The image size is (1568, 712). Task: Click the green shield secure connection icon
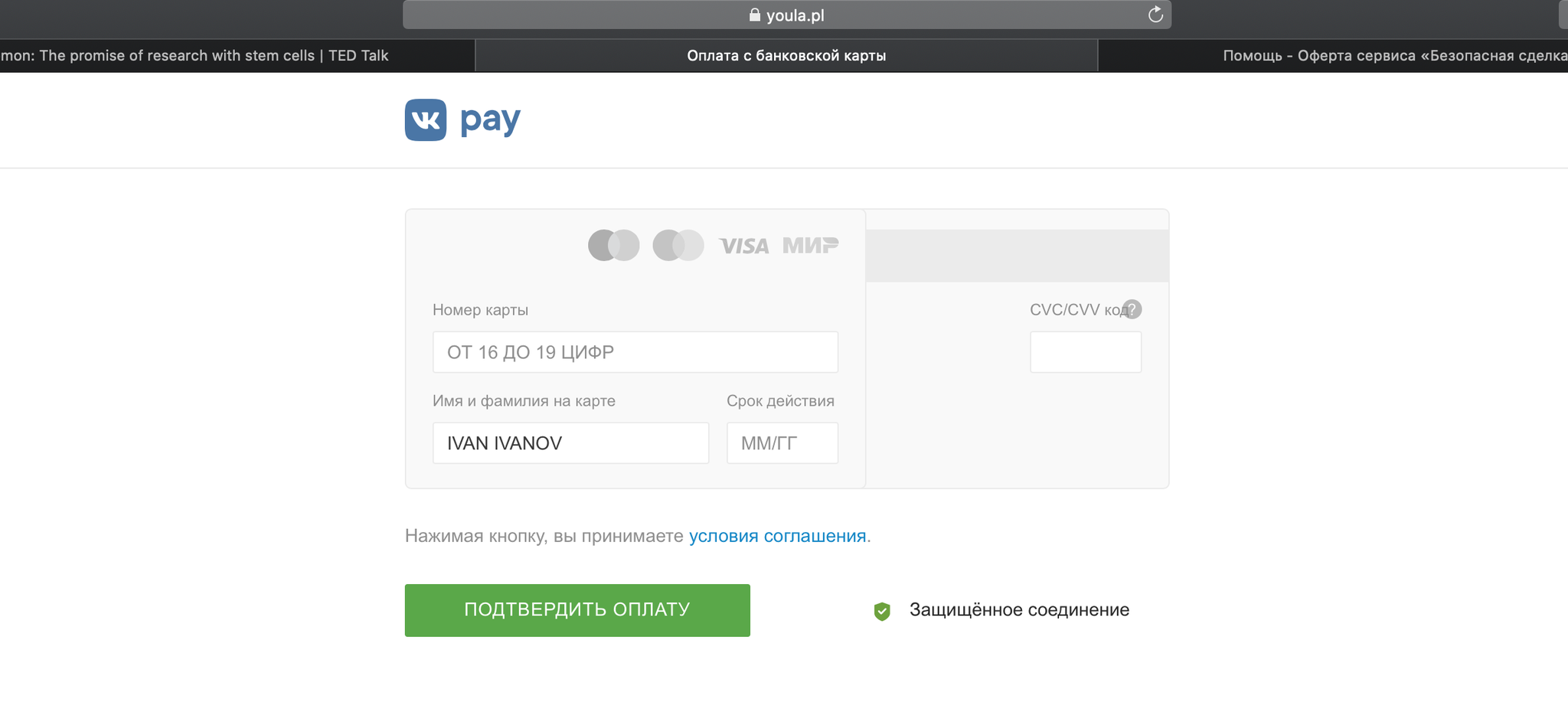882,611
